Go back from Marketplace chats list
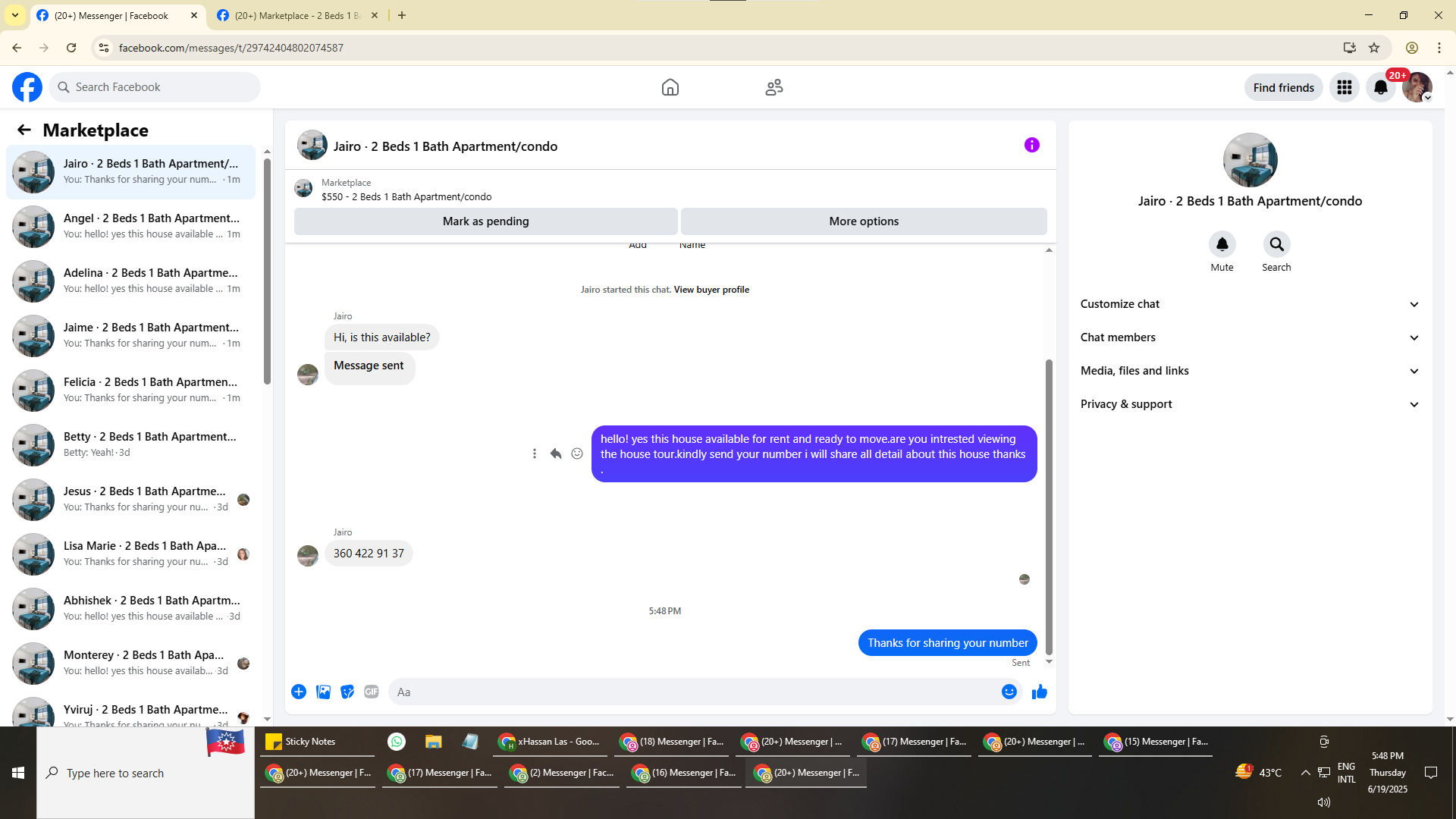This screenshot has width=1456, height=819. pyautogui.click(x=24, y=130)
